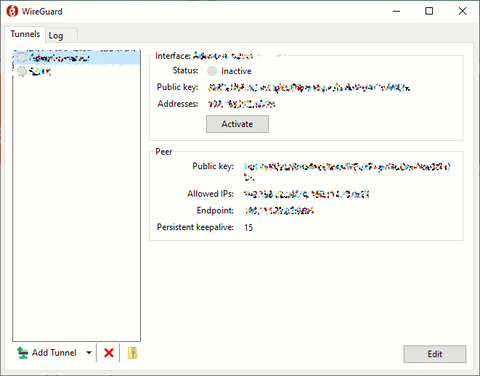This screenshot has width=480, height=376.
Task: Click the second tunnel's status icon
Action: click(22, 71)
